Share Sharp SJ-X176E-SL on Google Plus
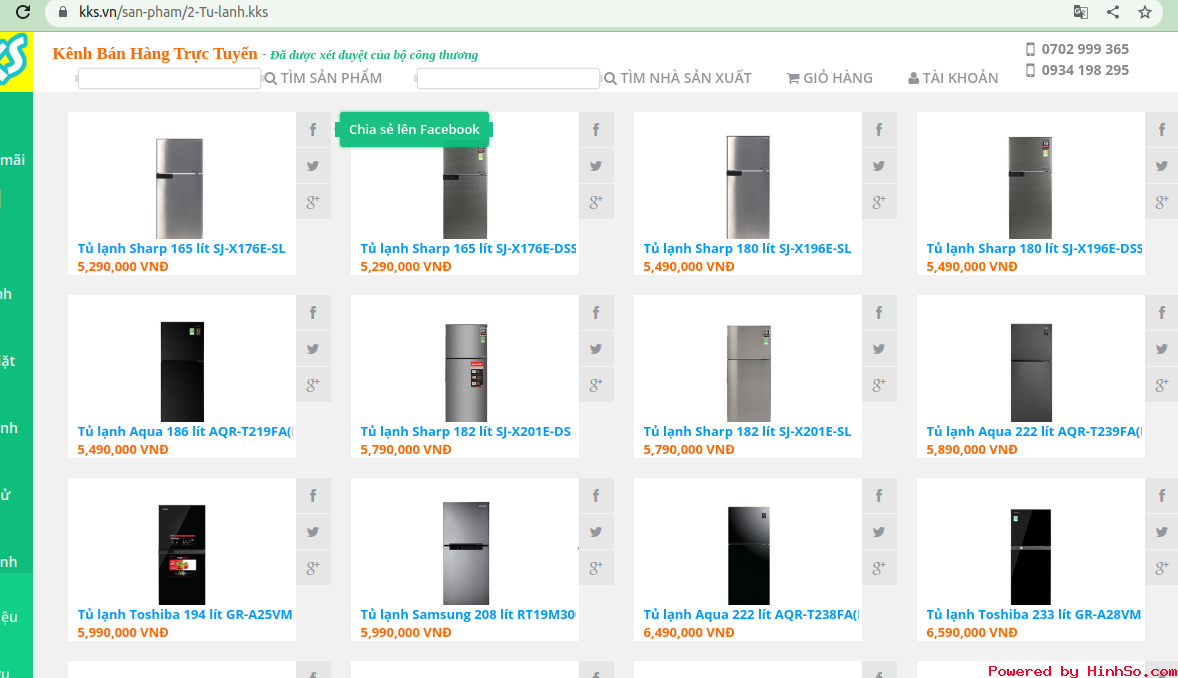This screenshot has width=1178, height=678. click(313, 201)
